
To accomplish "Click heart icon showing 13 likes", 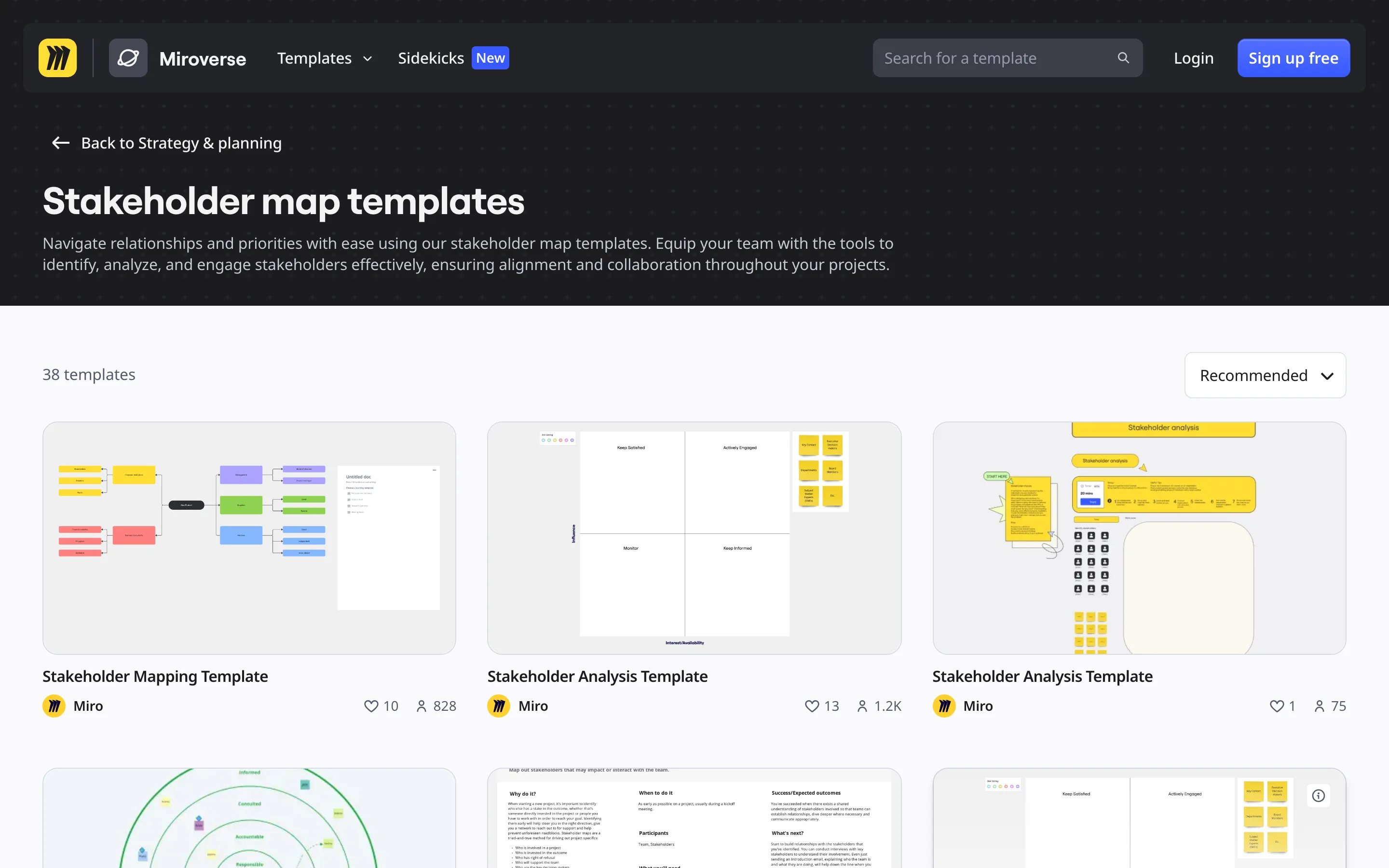I will [812, 706].
